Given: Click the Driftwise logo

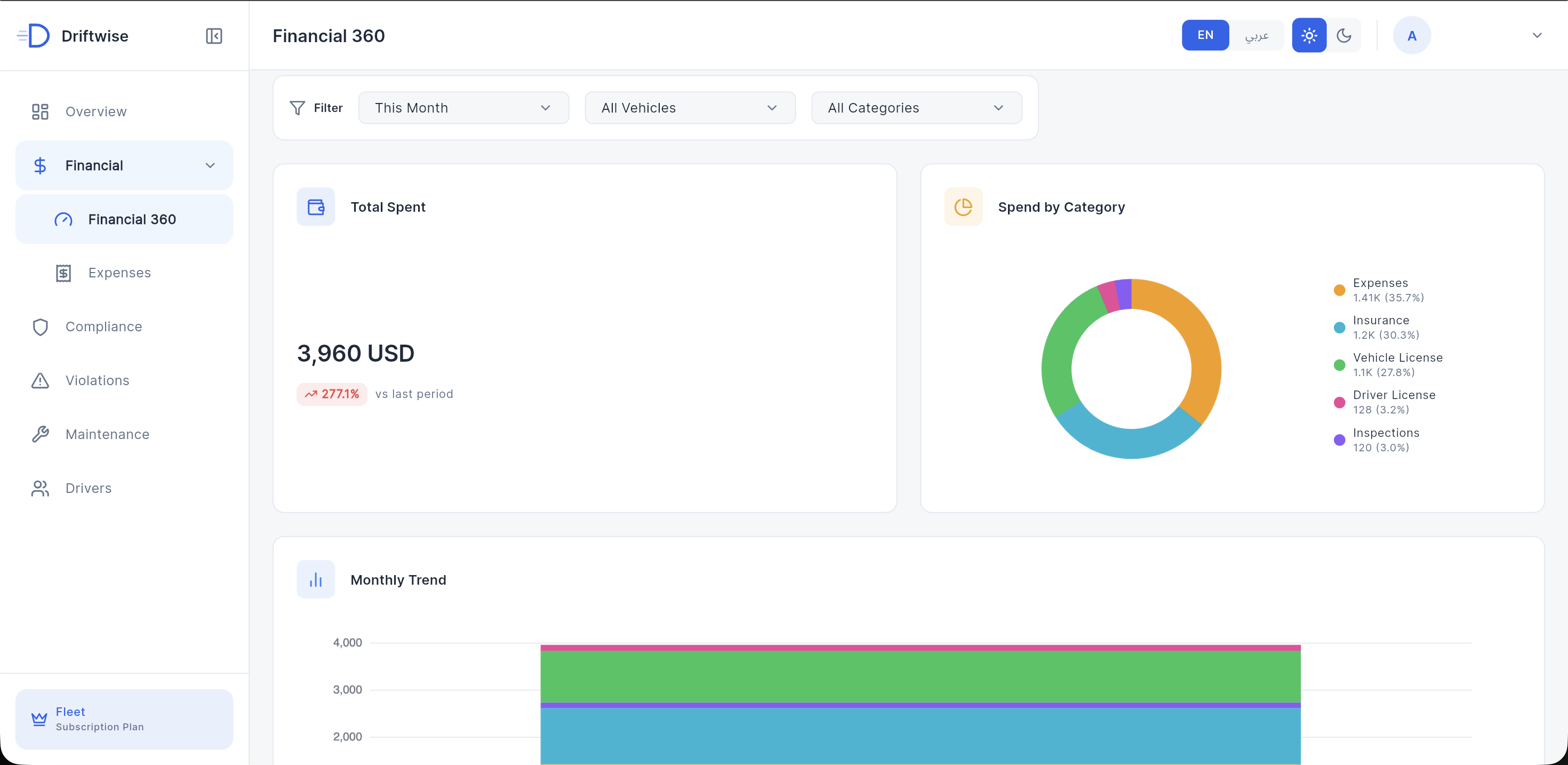Looking at the screenshot, I should 34,35.
